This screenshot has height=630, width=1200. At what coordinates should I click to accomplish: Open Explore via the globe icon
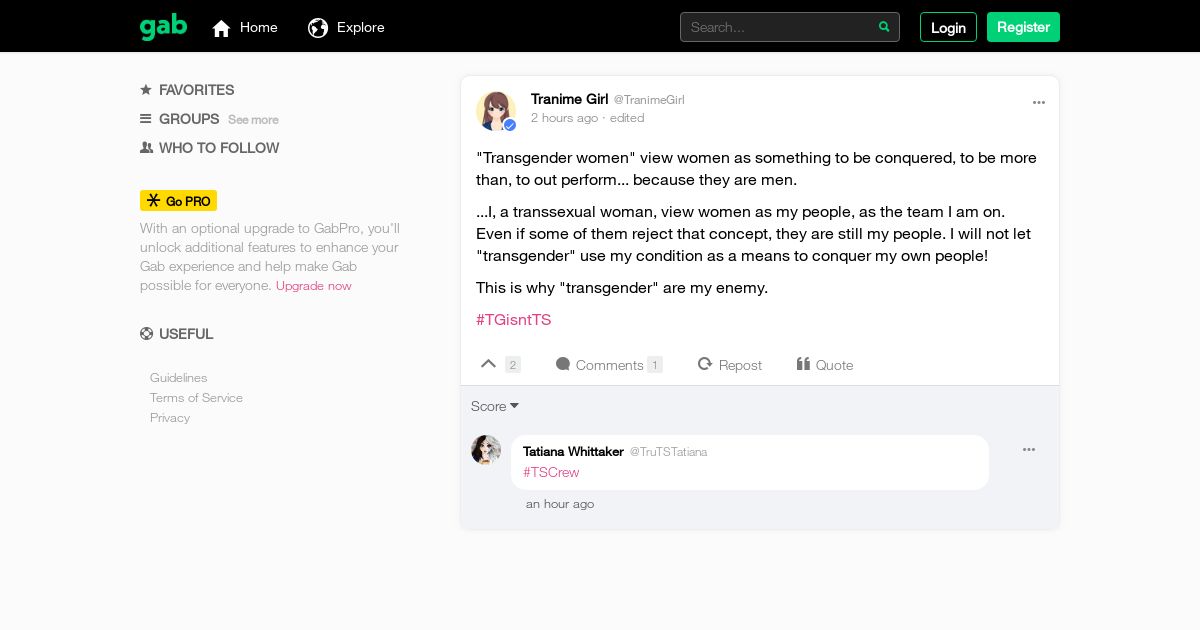pos(318,28)
